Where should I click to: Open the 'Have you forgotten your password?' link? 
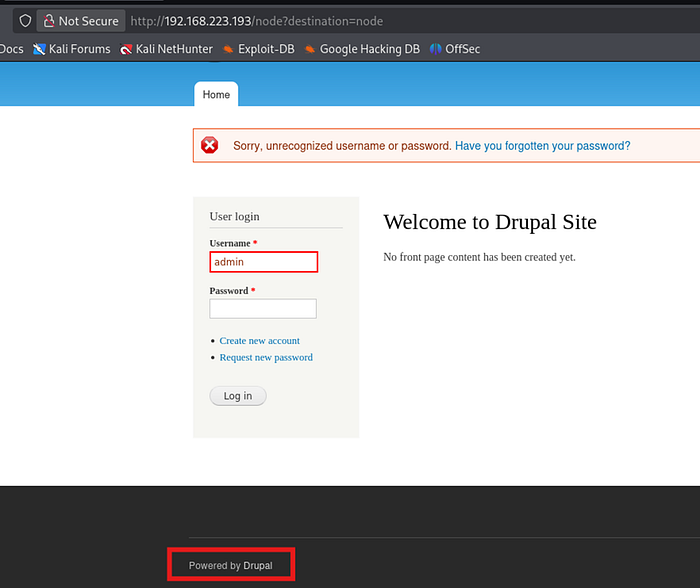pyautogui.click(x=542, y=146)
